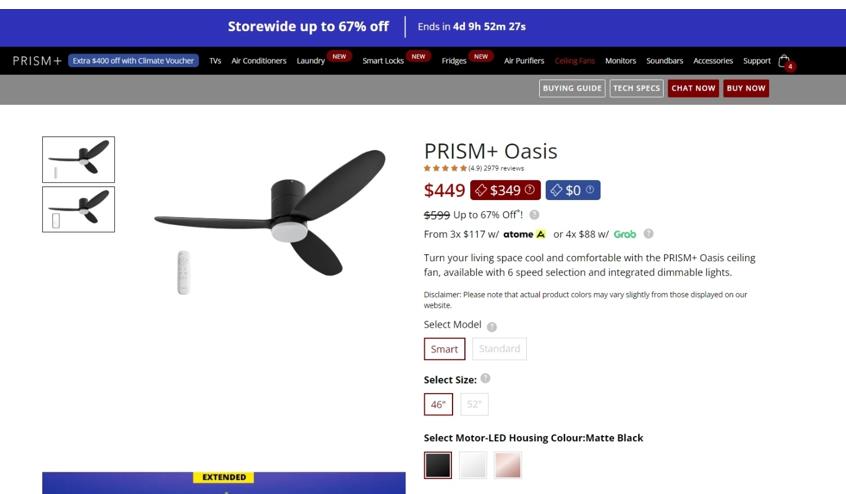Open the Air Conditioners menu
This screenshot has width=846, height=494.
(x=259, y=61)
